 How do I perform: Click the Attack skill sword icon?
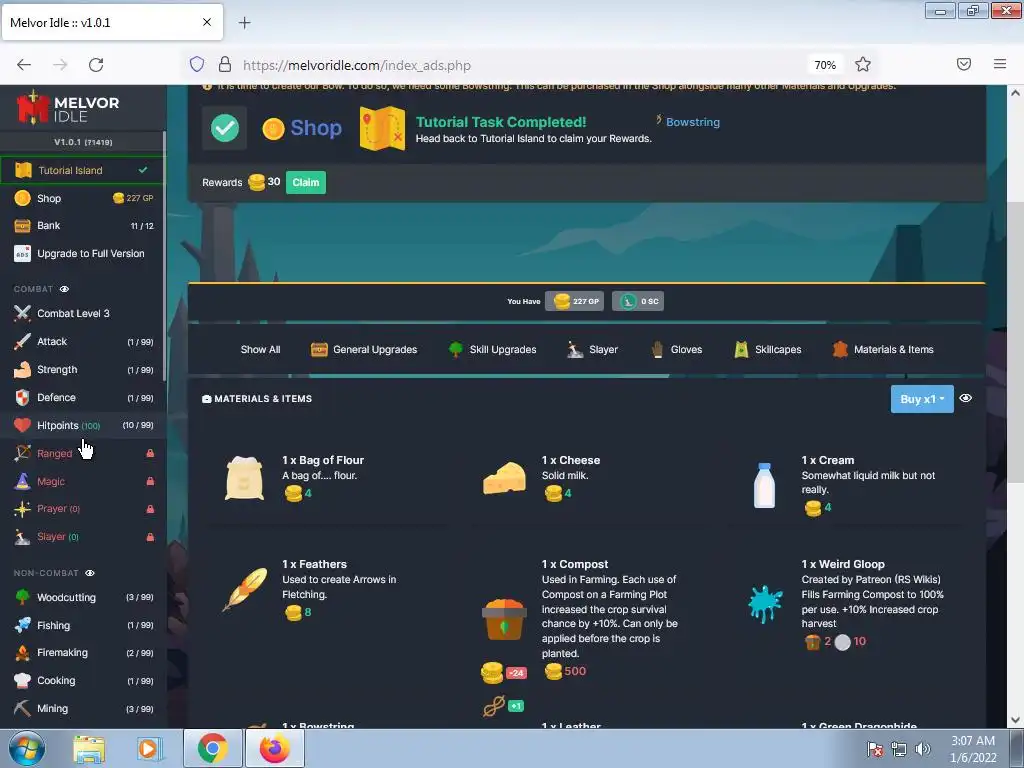click(x=22, y=342)
